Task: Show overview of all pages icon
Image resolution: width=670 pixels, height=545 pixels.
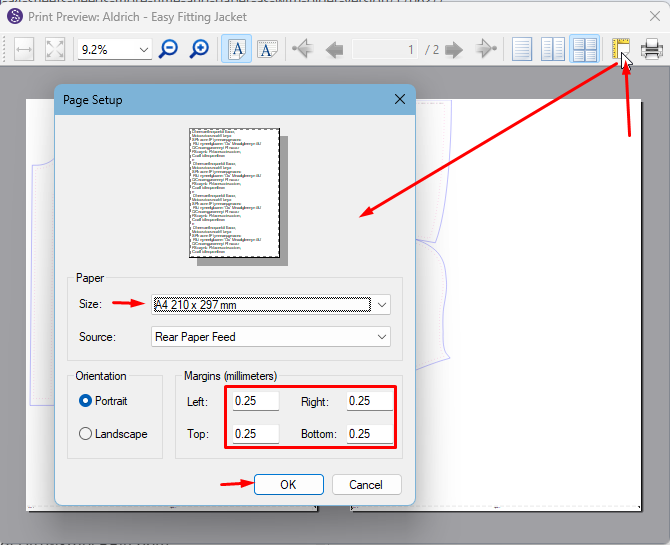Action: coord(584,49)
